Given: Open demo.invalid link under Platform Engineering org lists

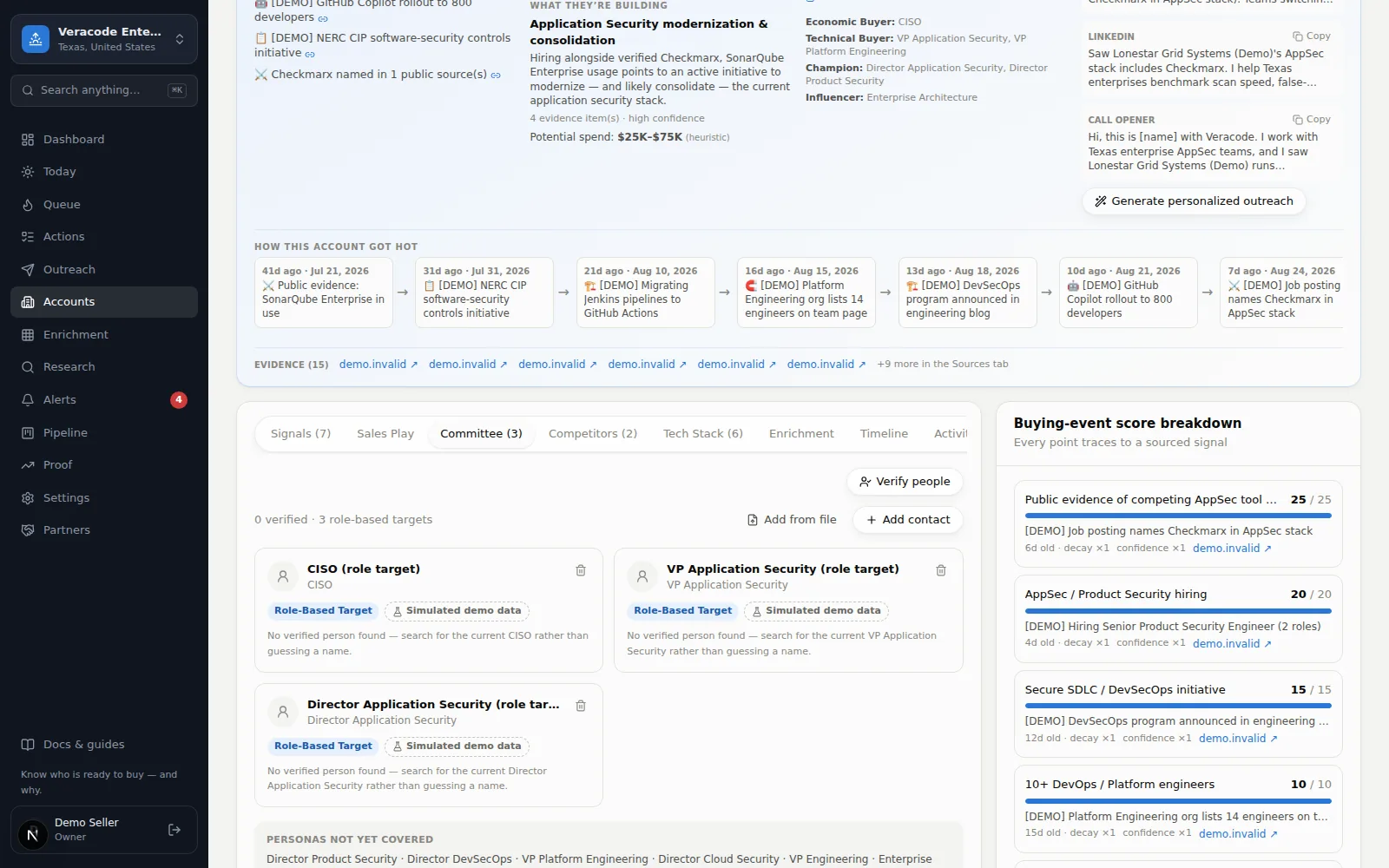Looking at the screenshot, I should coord(1238,834).
